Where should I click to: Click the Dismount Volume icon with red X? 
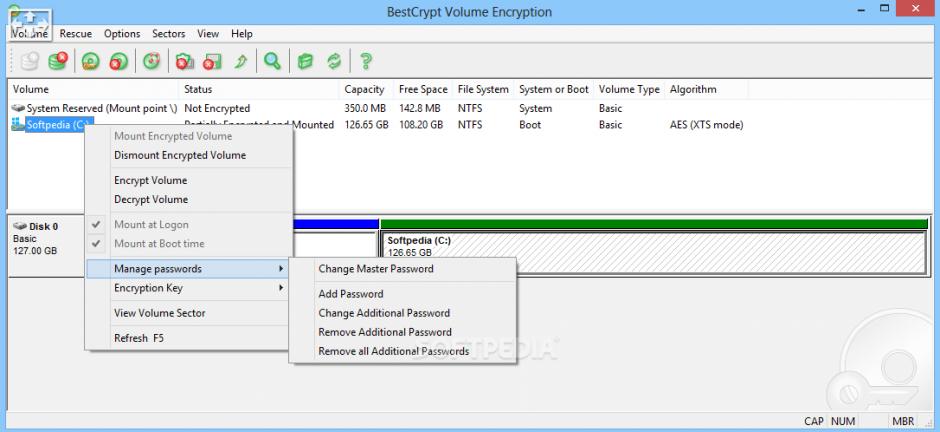coord(58,61)
